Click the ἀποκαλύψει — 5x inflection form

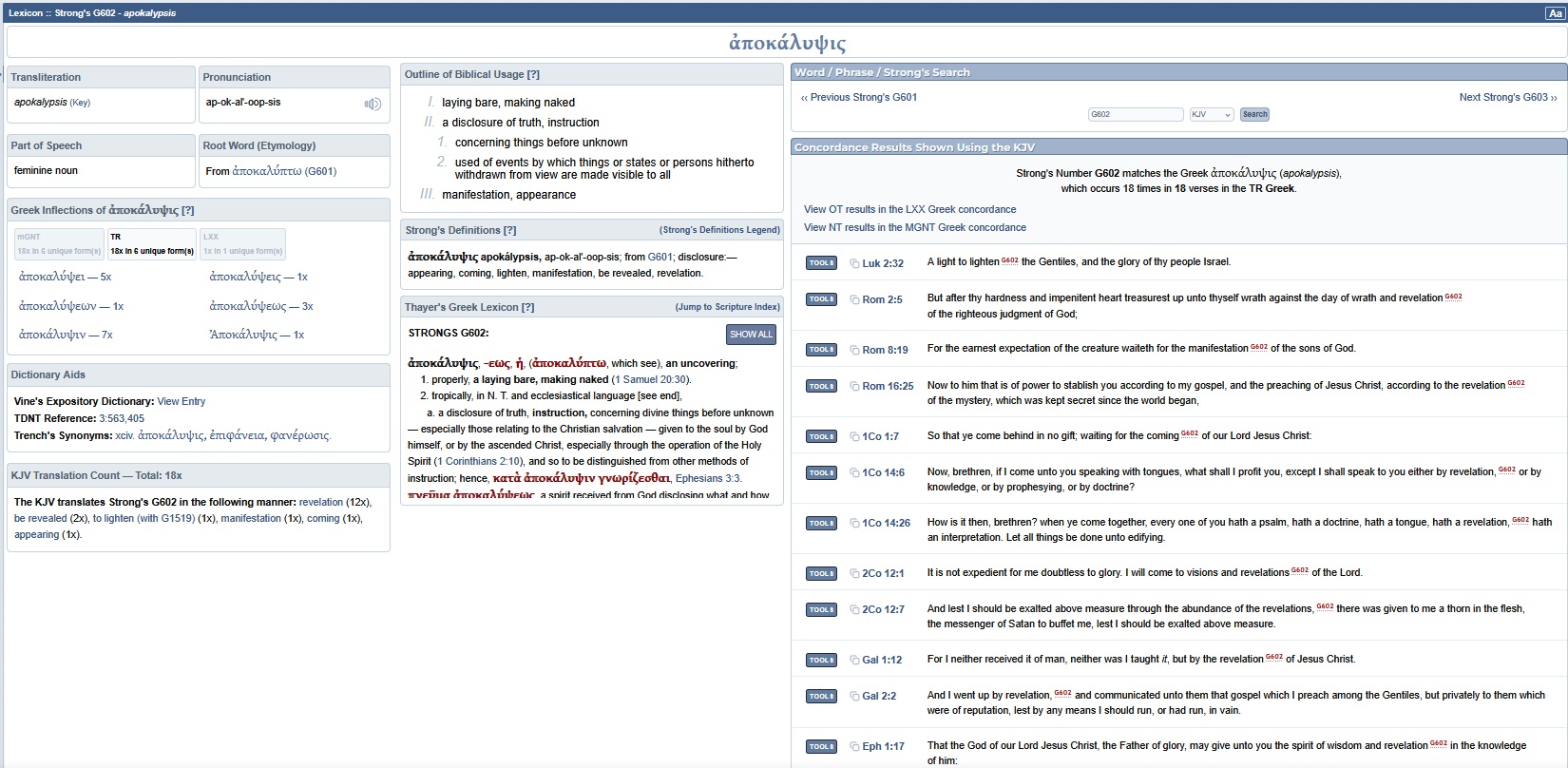65,277
